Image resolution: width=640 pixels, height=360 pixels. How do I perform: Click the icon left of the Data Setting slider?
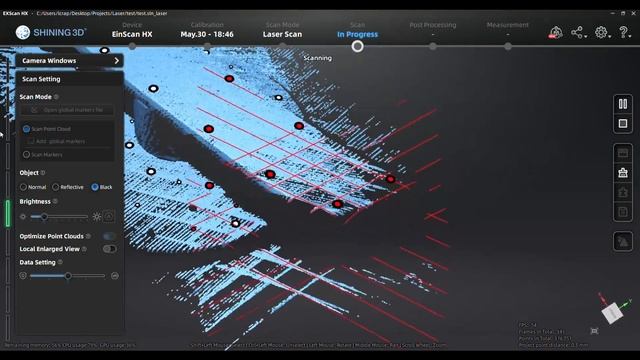[23, 276]
